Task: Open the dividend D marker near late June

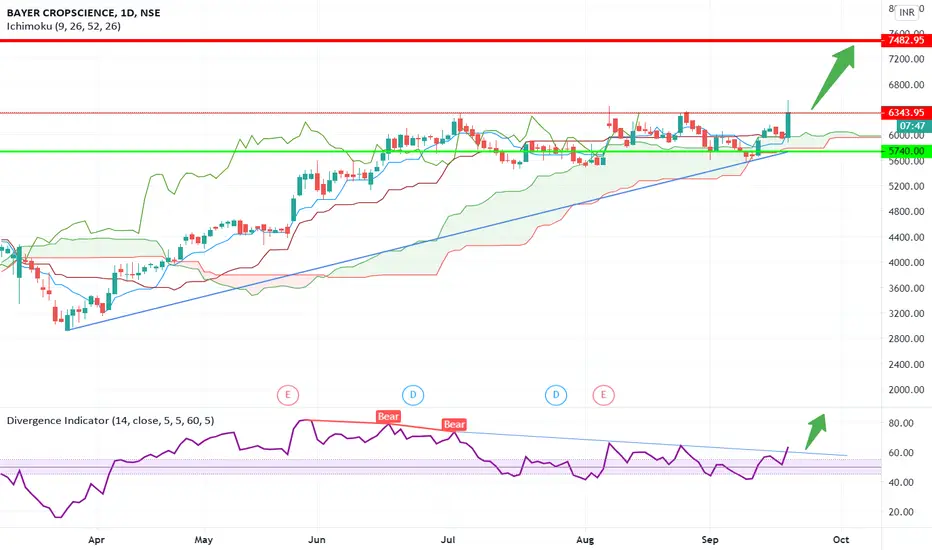Action: point(413,395)
